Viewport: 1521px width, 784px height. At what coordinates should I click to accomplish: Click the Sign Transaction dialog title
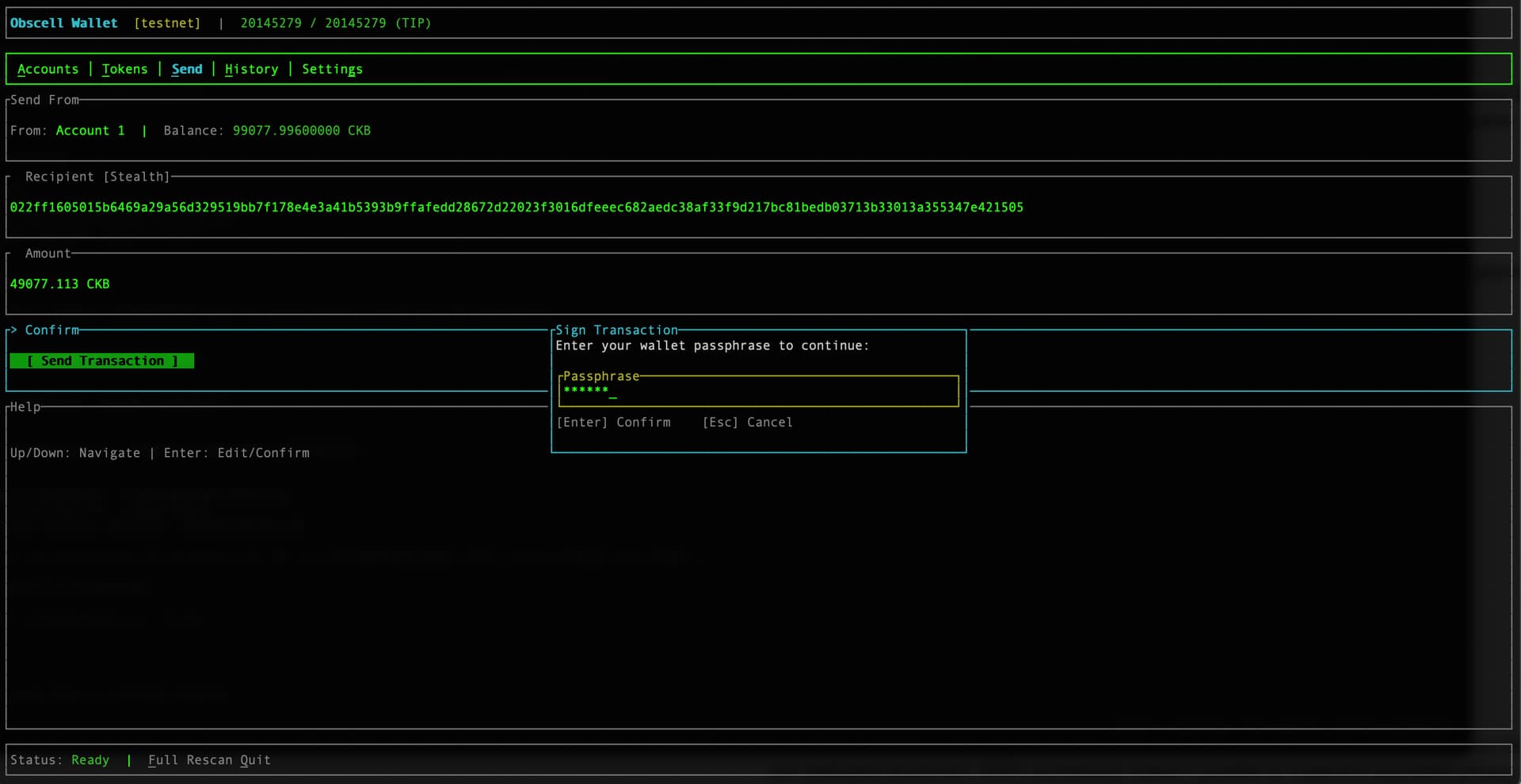coord(616,330)
